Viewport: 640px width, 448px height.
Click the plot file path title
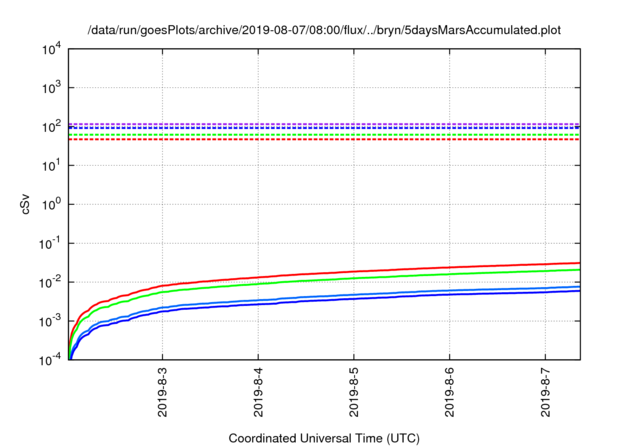[x=324, y=30]
